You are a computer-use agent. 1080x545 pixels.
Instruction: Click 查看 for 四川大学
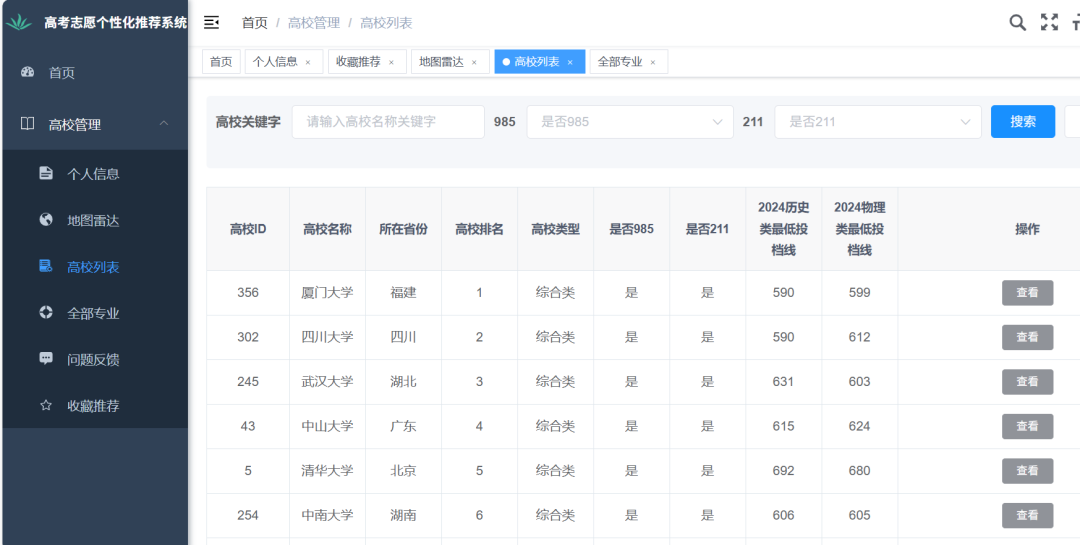[x=1027, y=338]
